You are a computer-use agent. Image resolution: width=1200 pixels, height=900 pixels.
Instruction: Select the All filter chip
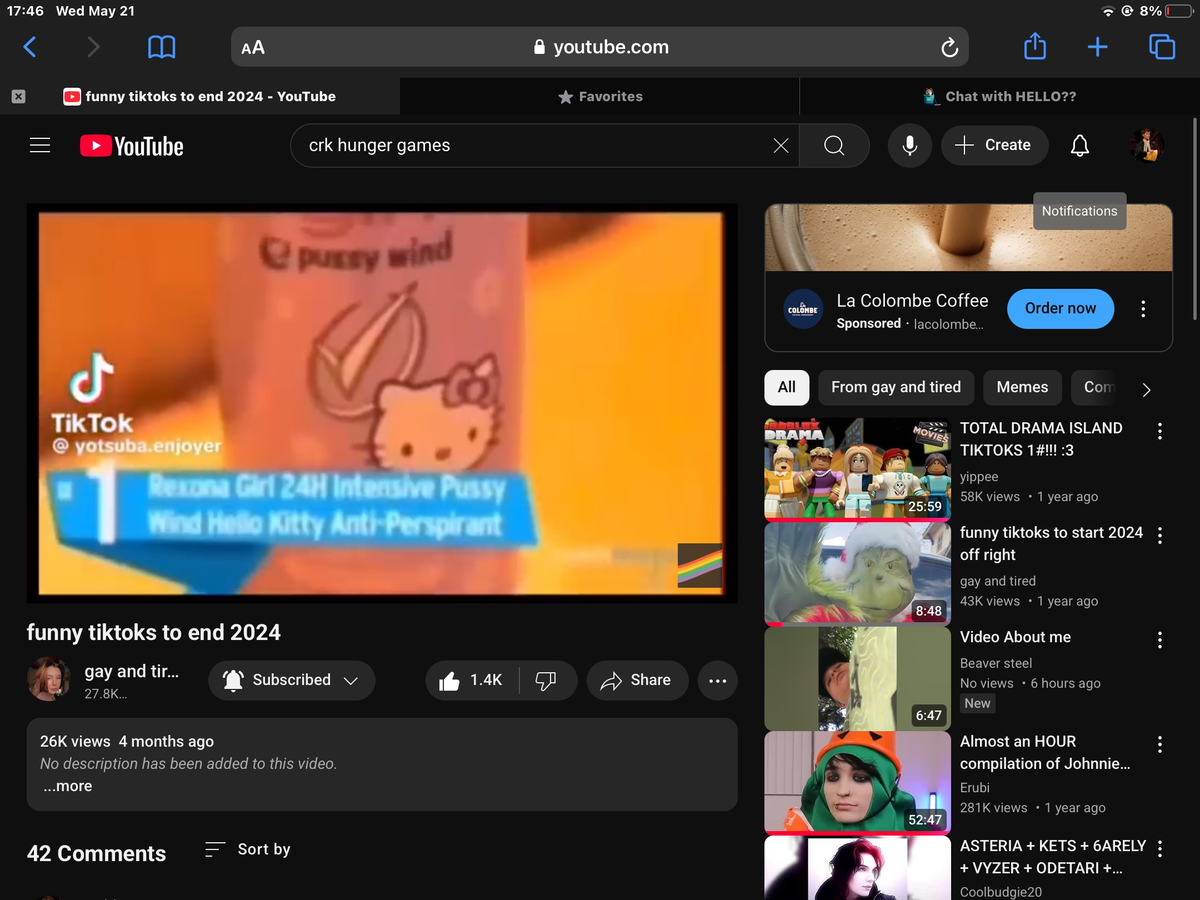(x=787, y=387)
